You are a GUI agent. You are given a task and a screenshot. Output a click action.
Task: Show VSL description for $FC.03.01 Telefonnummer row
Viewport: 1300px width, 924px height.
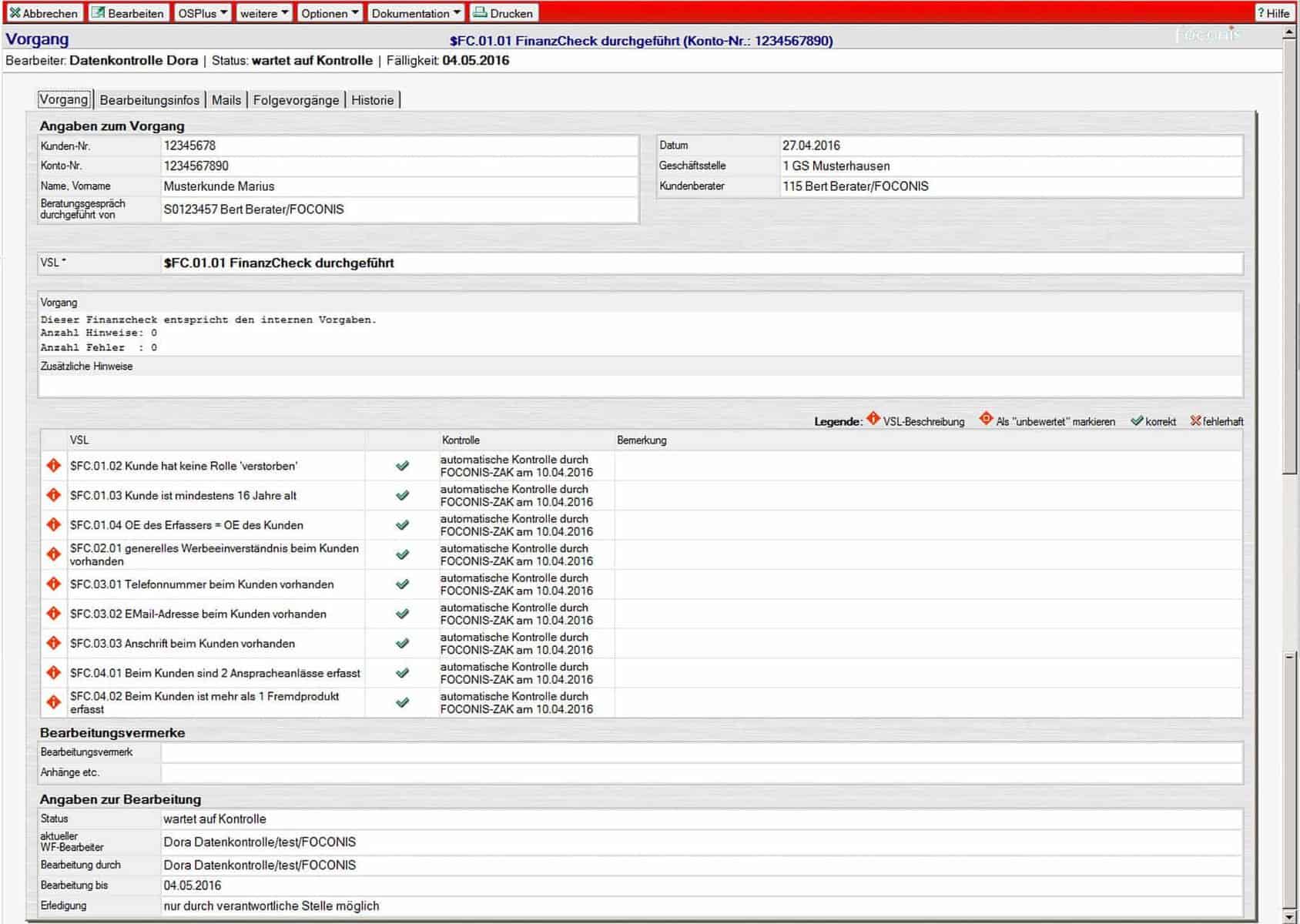54,584
